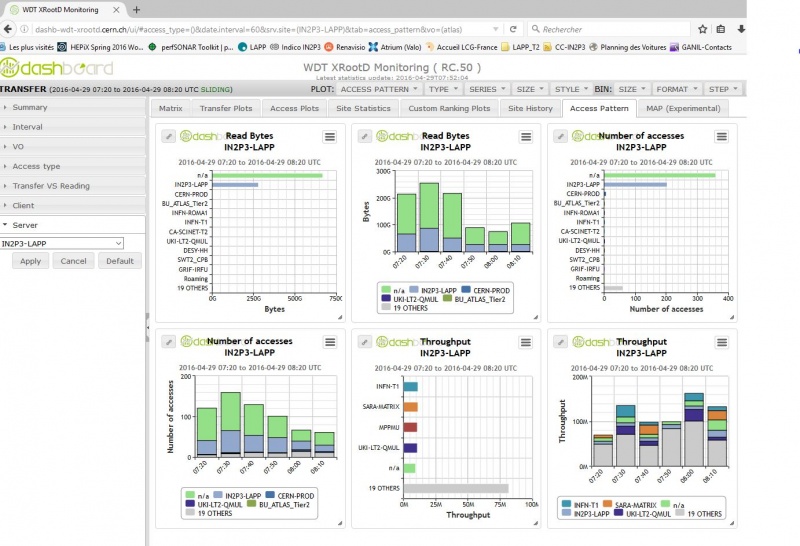Open a new browser tab with plus
The image size is (800, 546).
(x=136, y=9)
